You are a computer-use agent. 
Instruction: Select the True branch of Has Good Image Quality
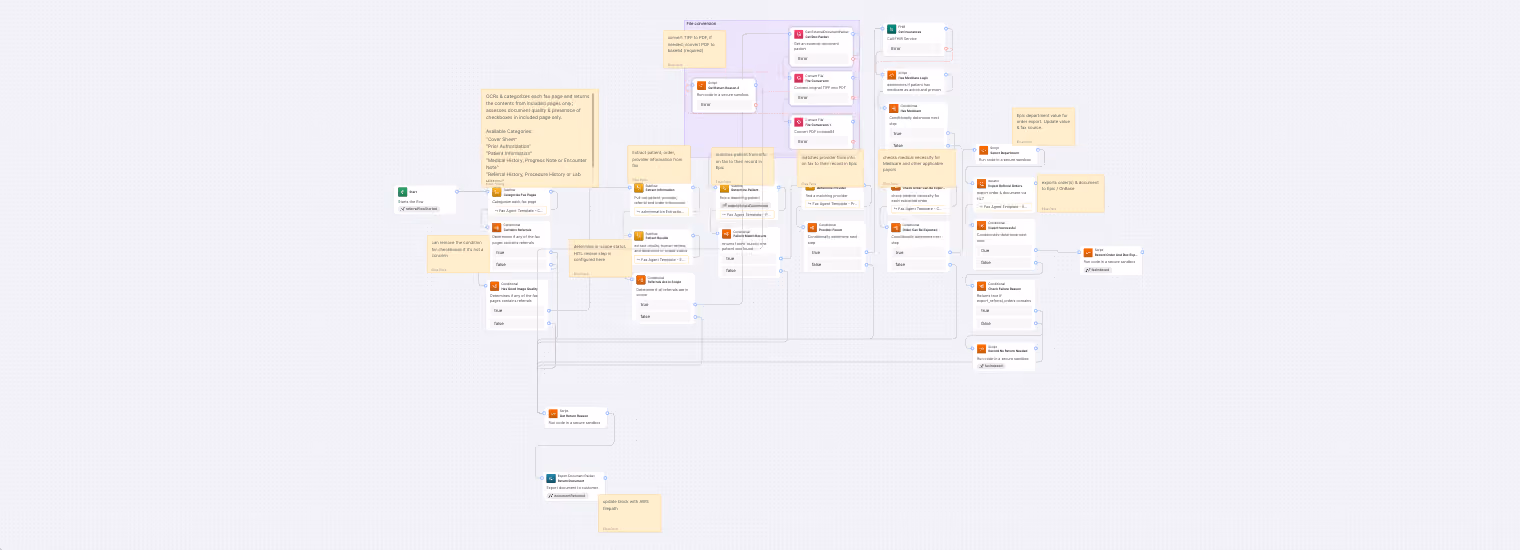point(518,310)
